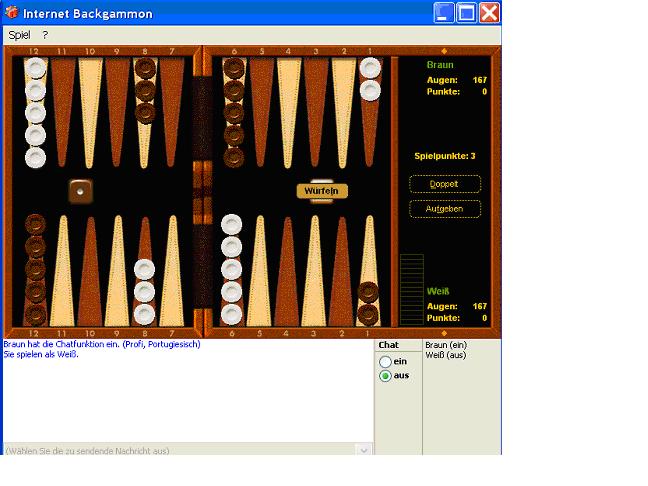Open the chat message dropdown
Screen dimensions: 648x486
click(x=364, y=450)
